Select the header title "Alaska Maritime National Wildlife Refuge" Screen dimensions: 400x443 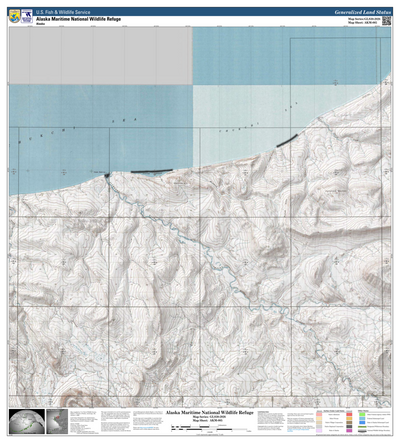point(79,19)
